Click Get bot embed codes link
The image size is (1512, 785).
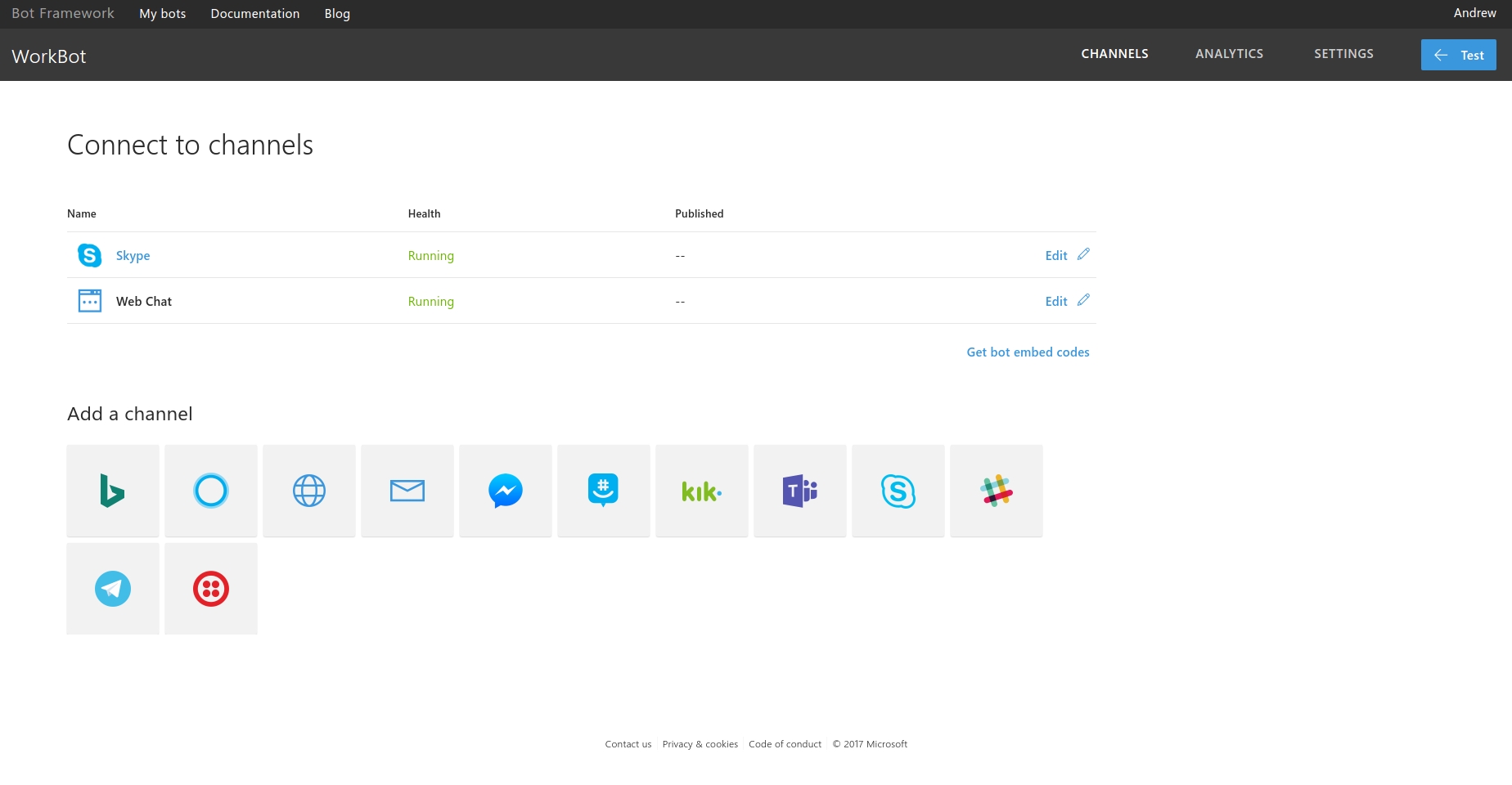(x=1028, y=352)
